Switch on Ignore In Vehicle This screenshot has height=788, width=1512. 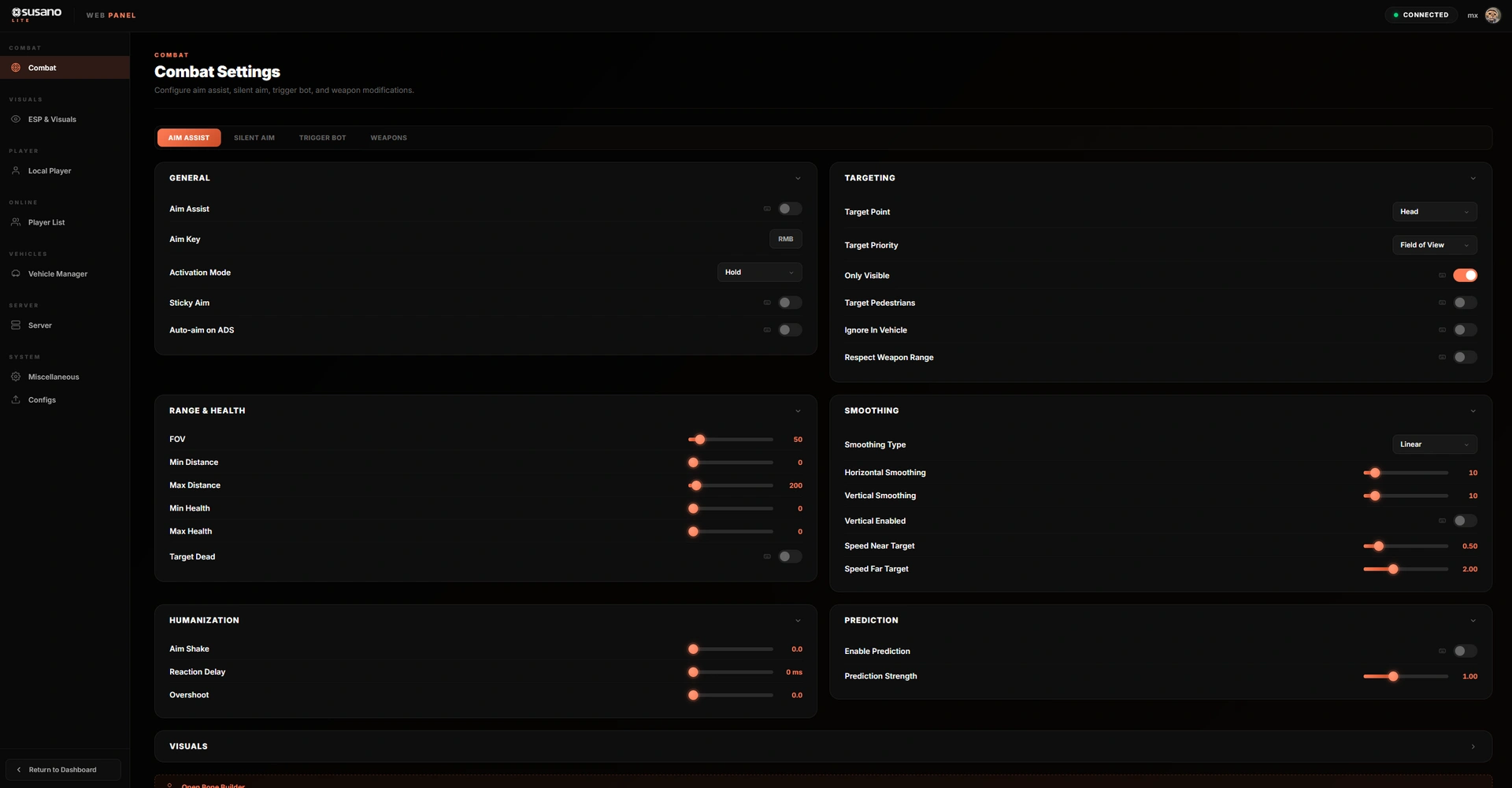pyautogui.click(x=1465, y=330)
